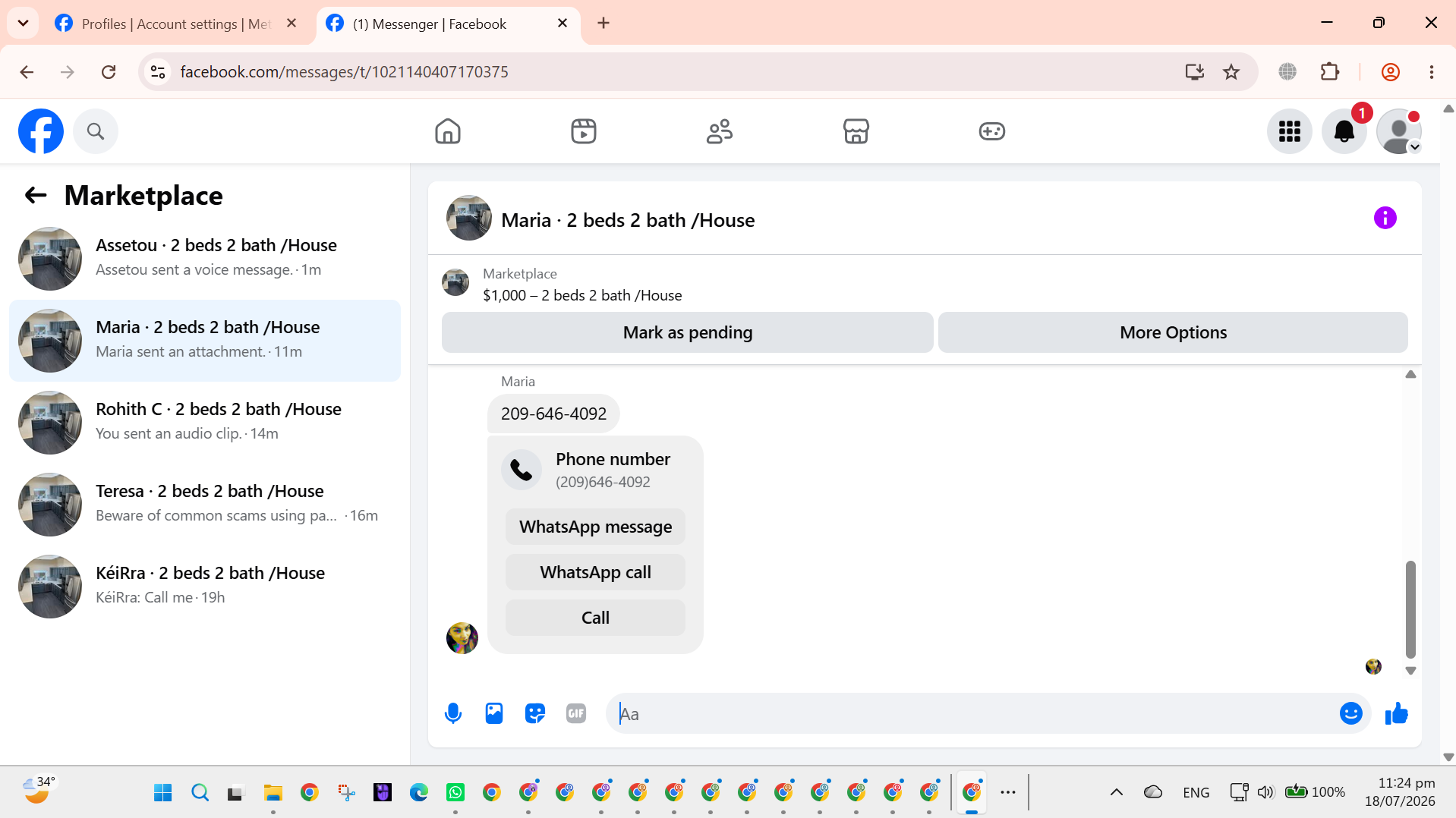Click the conversation scroll down arrow

click(1410, 671)
